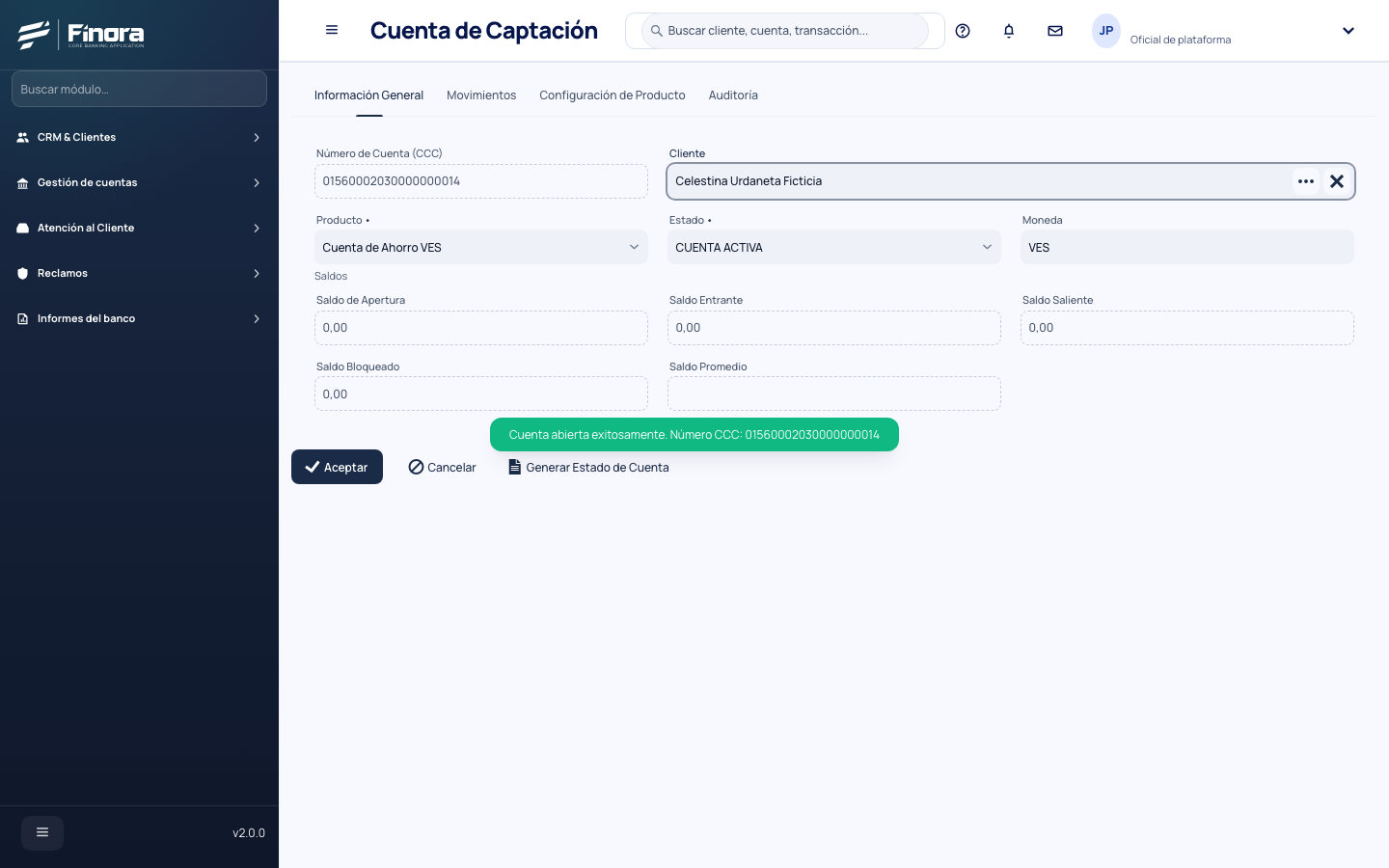Image resolution: width=1389 pixels, height=868 pixels.
Task: Click the Saldo Bloqueado field
Action: 481,393
